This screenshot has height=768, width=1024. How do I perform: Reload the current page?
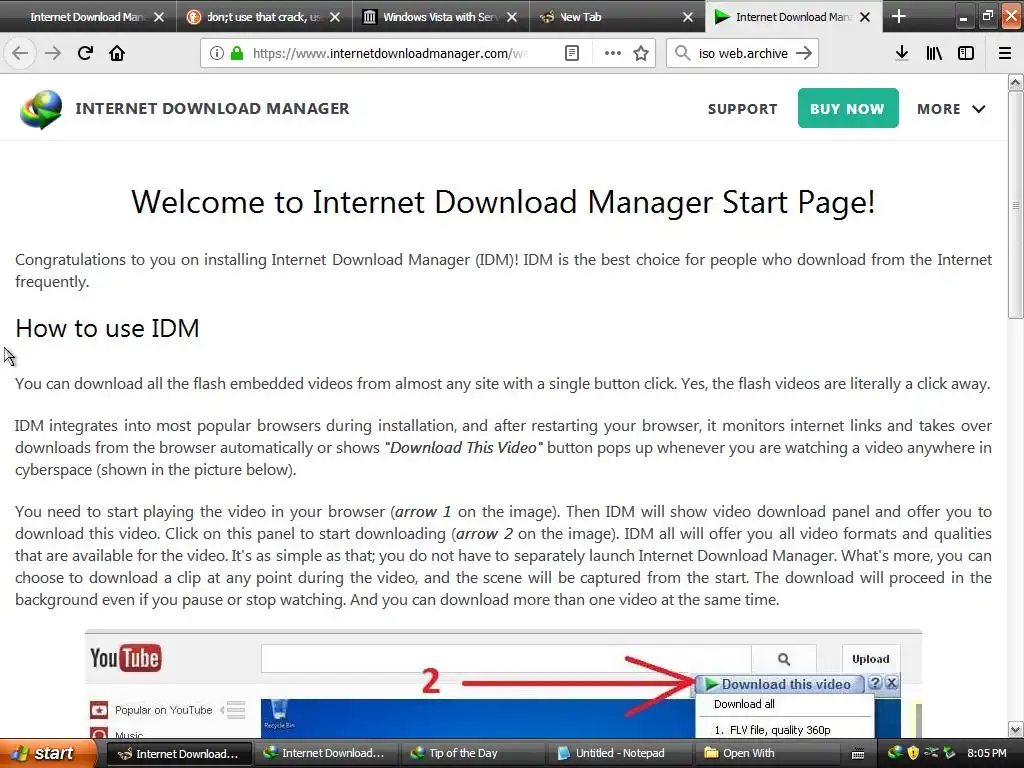coord(85,54)
